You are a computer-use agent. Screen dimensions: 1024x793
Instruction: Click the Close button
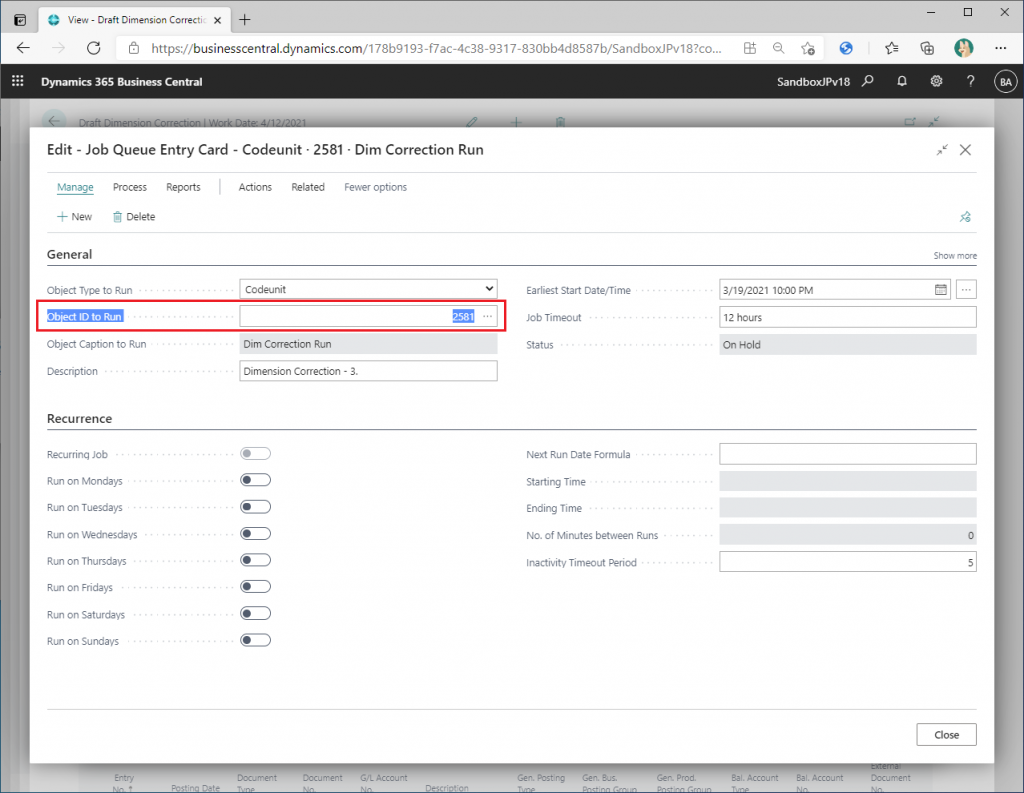click(946, 734)
